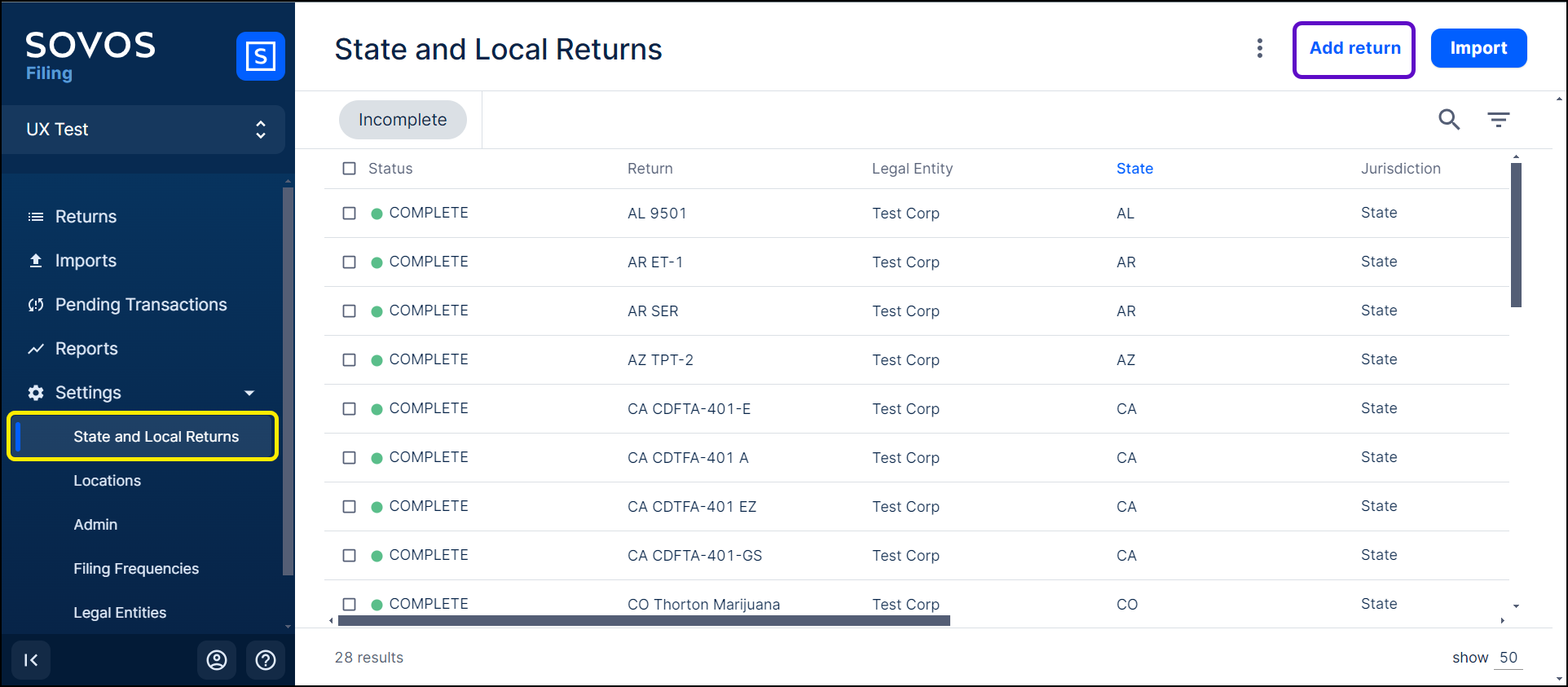This screenshot has width=1568, height=687.
Task: Tick the select-all checkbox beside Status
Action: coord(350,169)
